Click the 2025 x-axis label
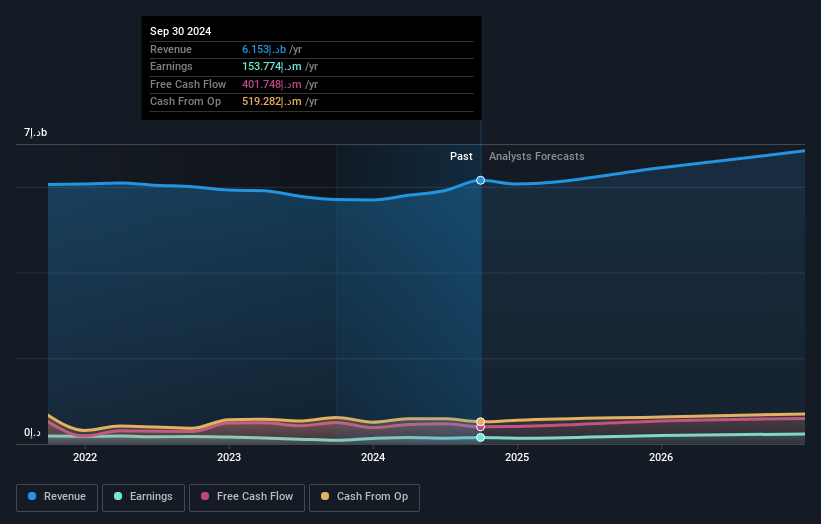The height and width of the screenshot is (524, 821). pos(517,458)
